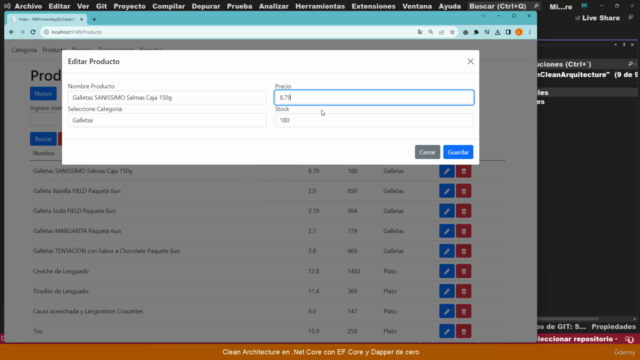Click the Cerrar button
The height and width of the screenshot is (360, 640).
427,152
